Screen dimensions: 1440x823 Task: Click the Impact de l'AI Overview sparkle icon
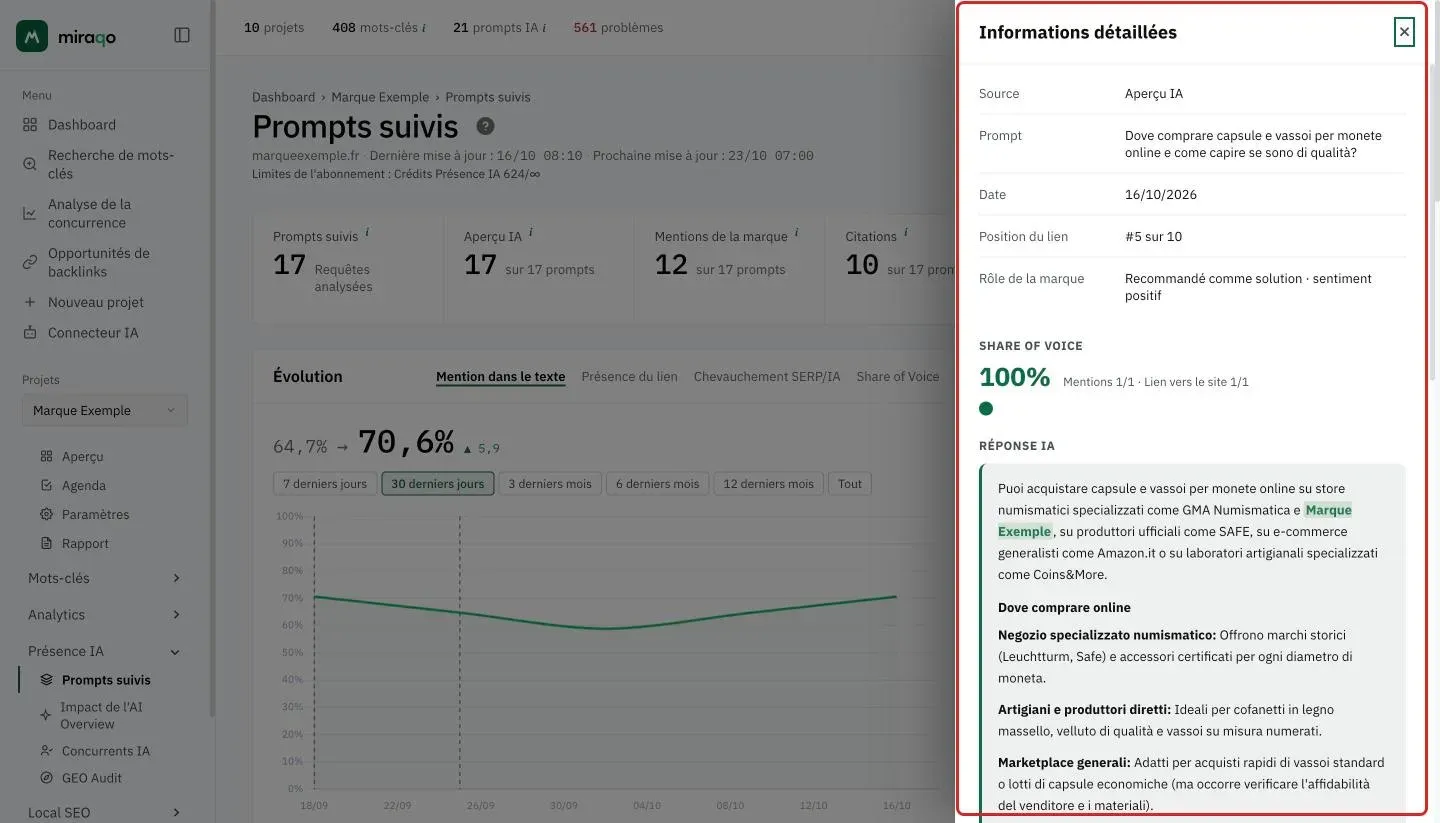[45, 715]
